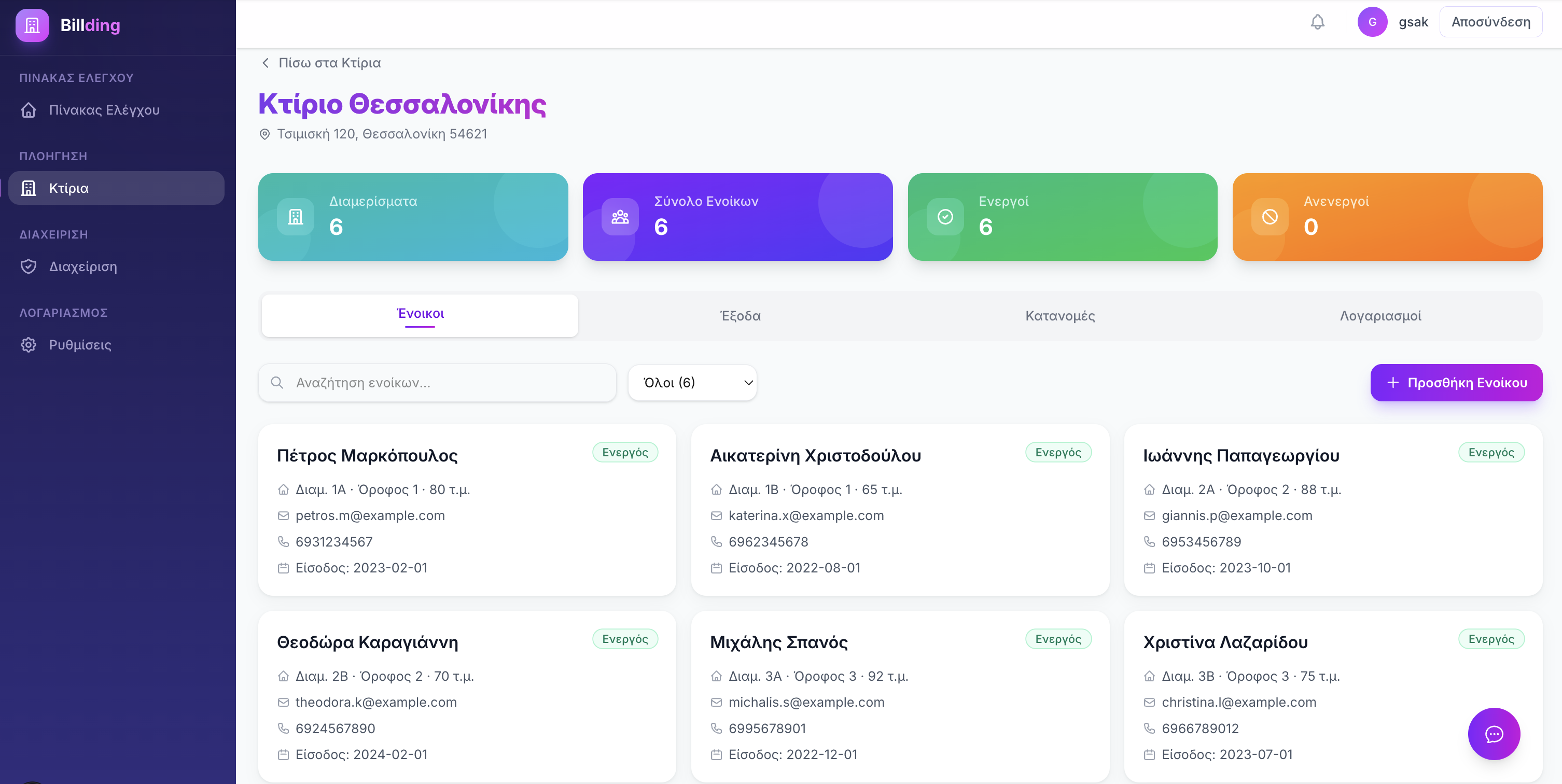
Task: Click the Αποσύνδεση logout button
Action: [1490, 22]
